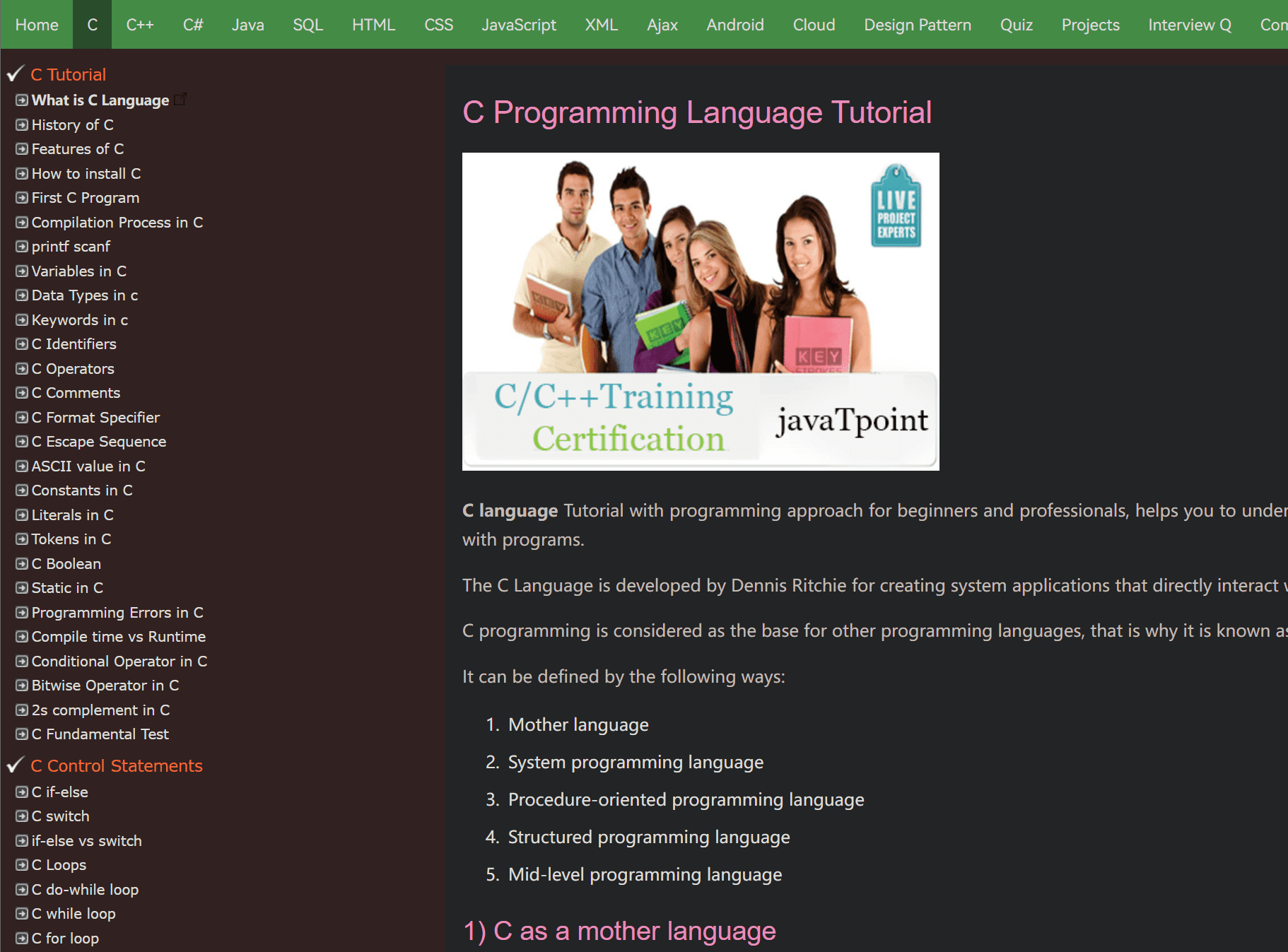Open the Quiz section from the top bar
The width and height of the screenshot is (1288, 952).
point(1016,24)
